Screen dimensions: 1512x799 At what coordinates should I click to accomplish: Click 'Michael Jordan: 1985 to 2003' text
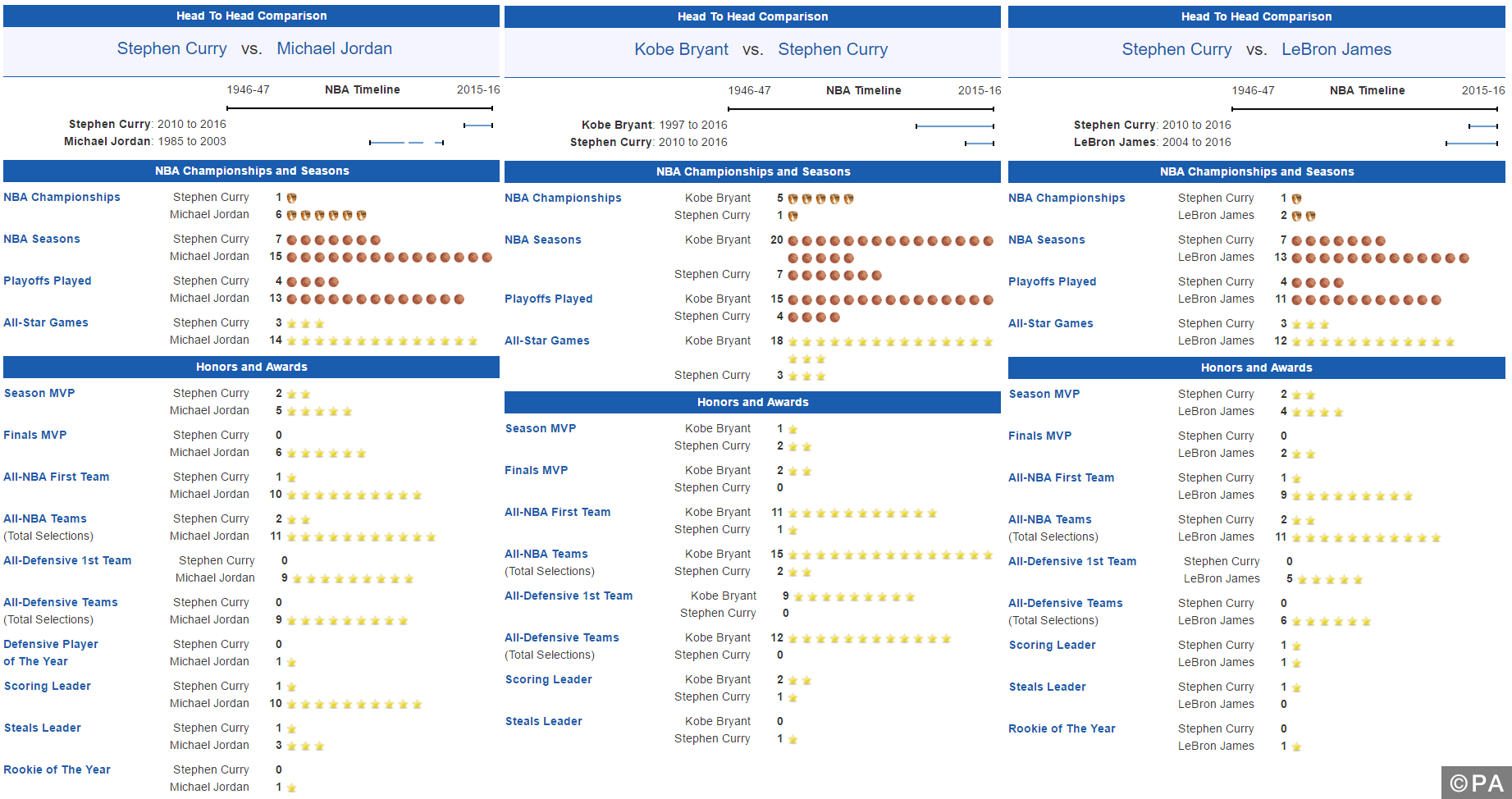(x=145, y=141)
